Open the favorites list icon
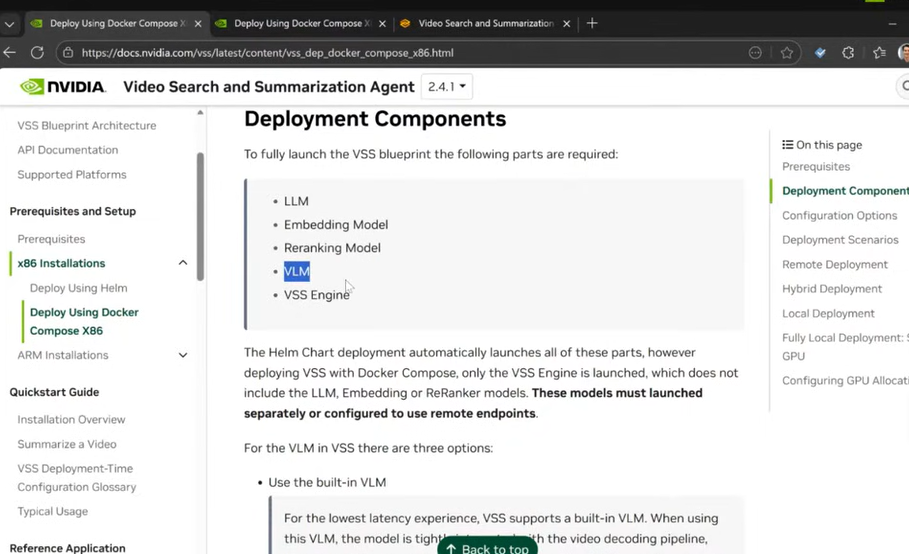Screen dimensions: 909x554 coord(880,53)
